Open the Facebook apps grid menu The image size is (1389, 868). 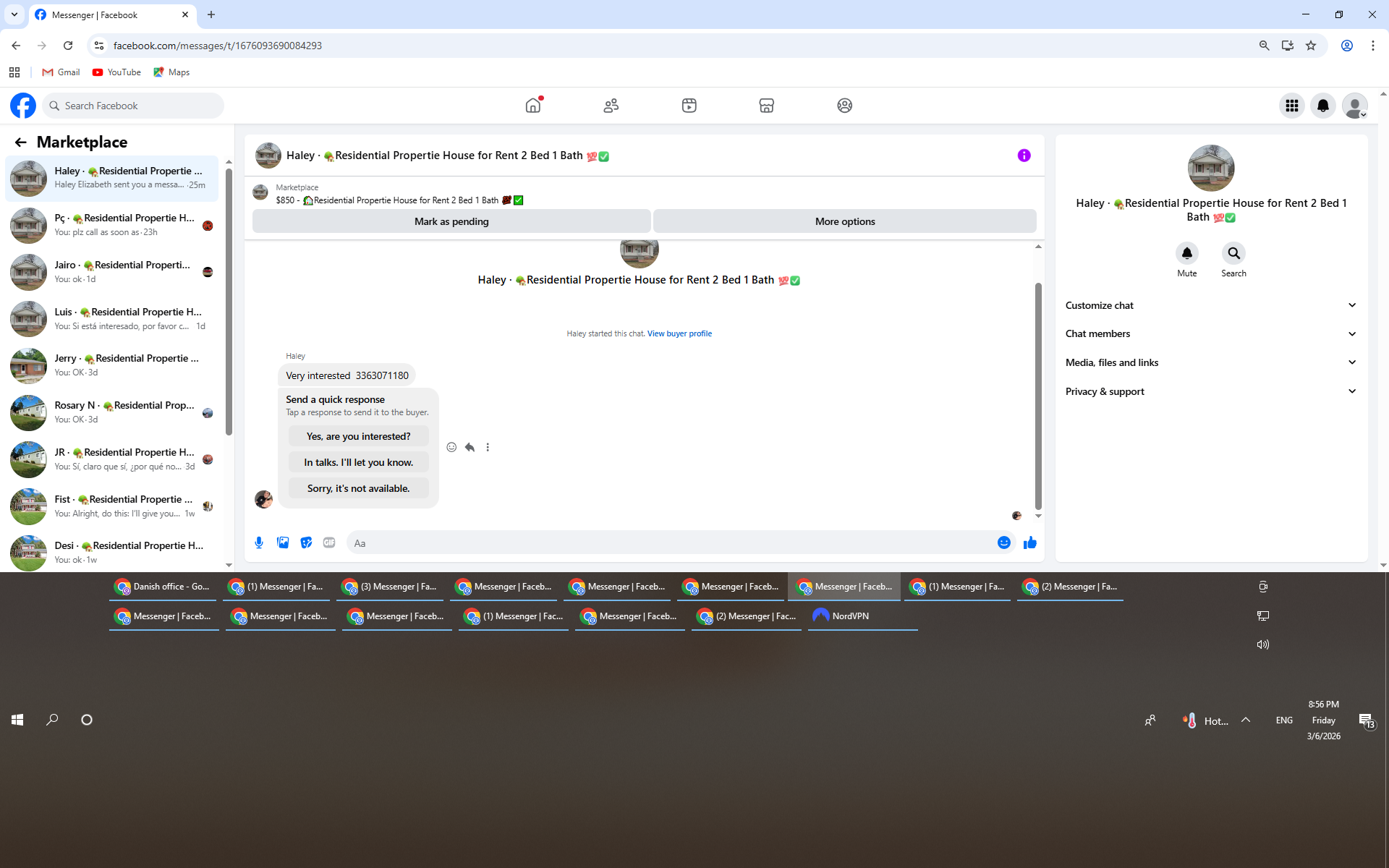tap(1291, 106)
